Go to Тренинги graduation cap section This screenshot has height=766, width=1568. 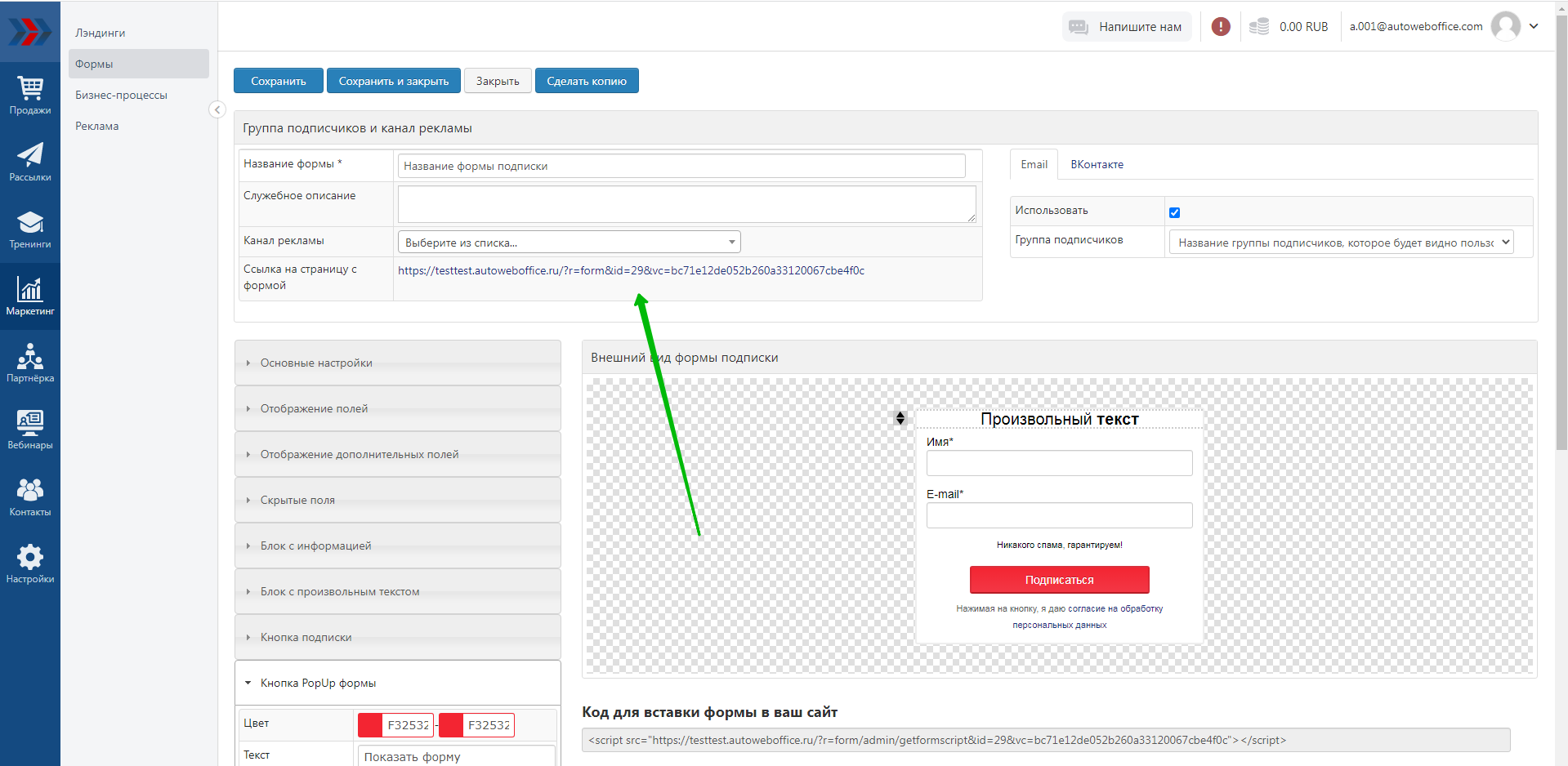pyautogui.click(x=30, y=229)
